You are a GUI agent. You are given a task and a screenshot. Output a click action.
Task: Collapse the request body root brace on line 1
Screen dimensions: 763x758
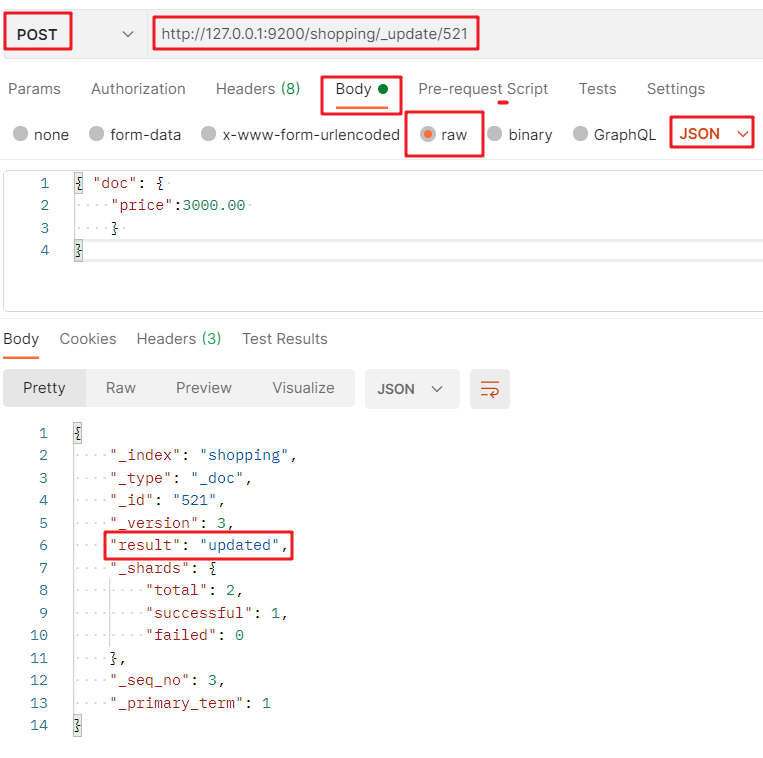pos(78,184)
